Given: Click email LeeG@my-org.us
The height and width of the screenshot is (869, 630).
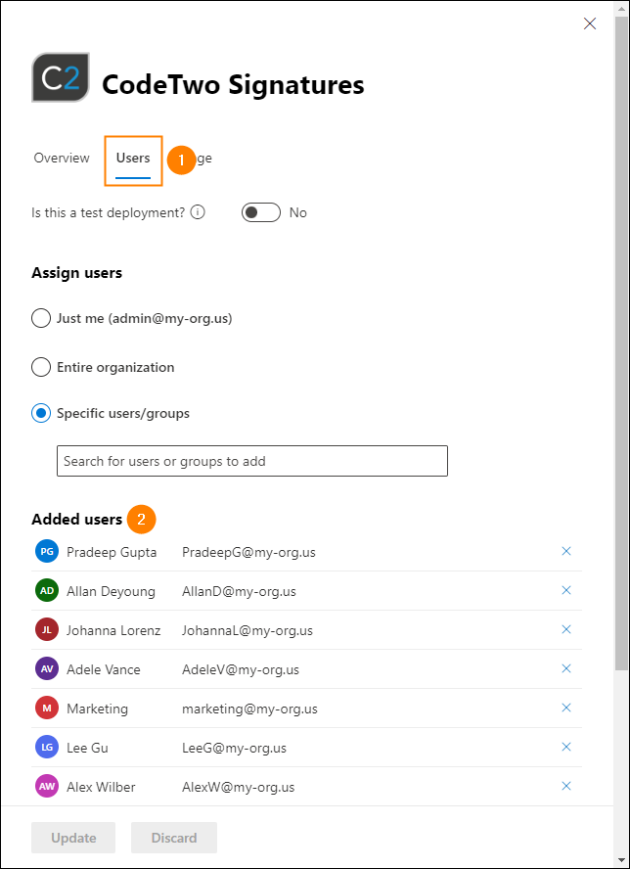Looking at the screenshot, I should [x=234, y=748].
